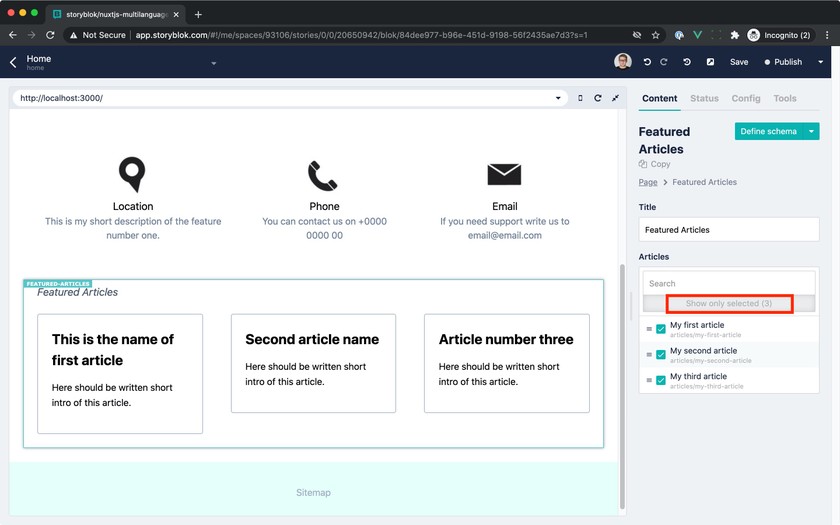This screenshot has width=840, height=525.
Task: Open the Publish options dropdown arrow
Action: (x=820, y=62)
